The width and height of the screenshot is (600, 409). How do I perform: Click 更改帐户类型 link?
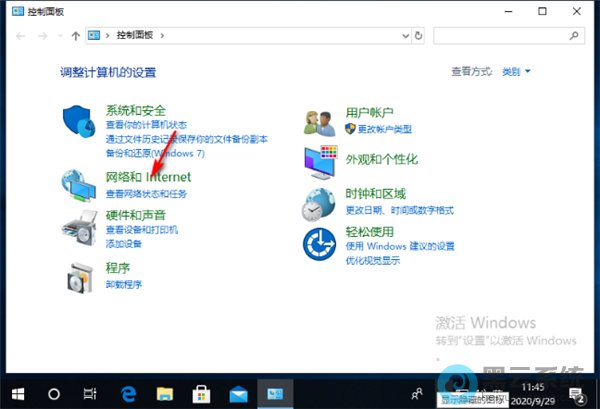(x=385, y=129)
